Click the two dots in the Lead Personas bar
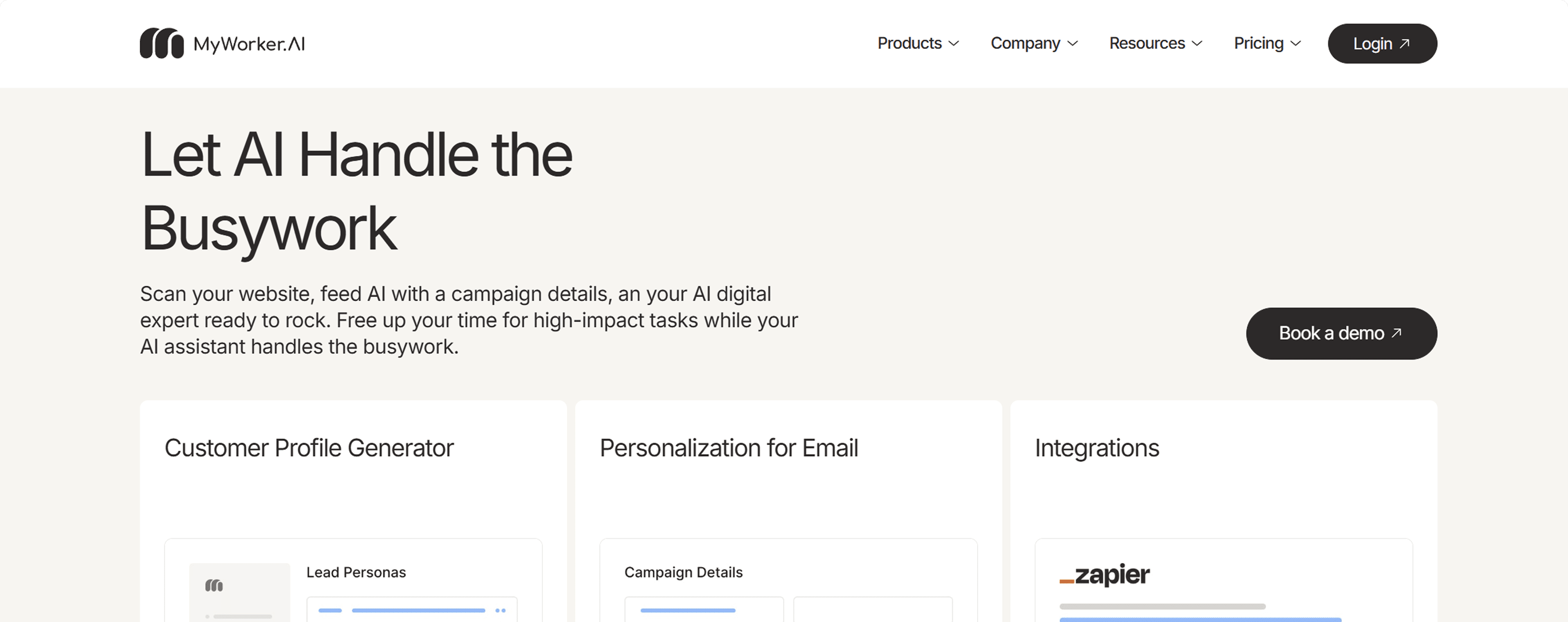Image resolution: width=1568 pixels, height=622 pixels. [x=501, y=610]
